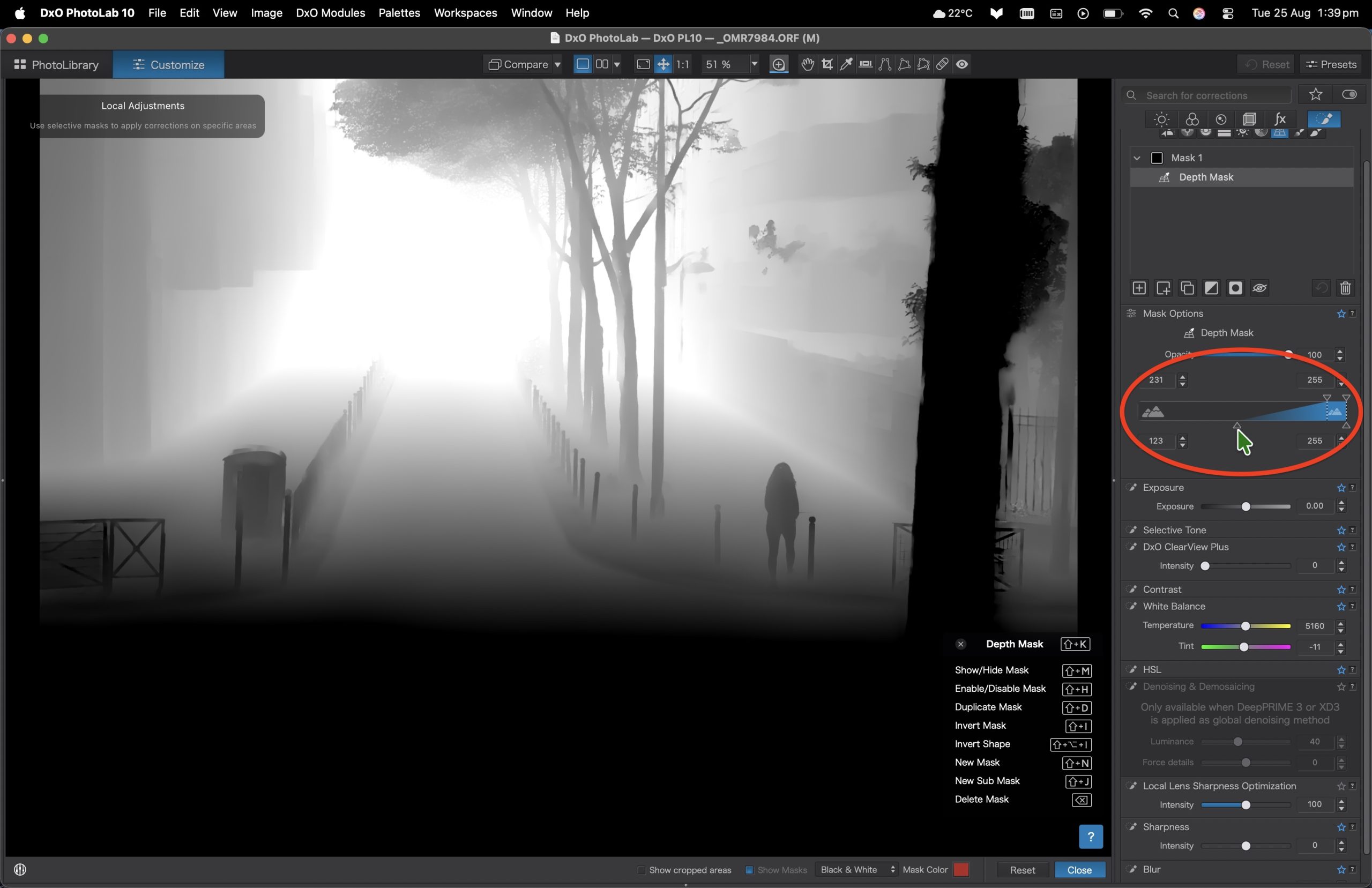
Task: Select the Depth Mask row in mask list
Action: tap(1242, 177)
